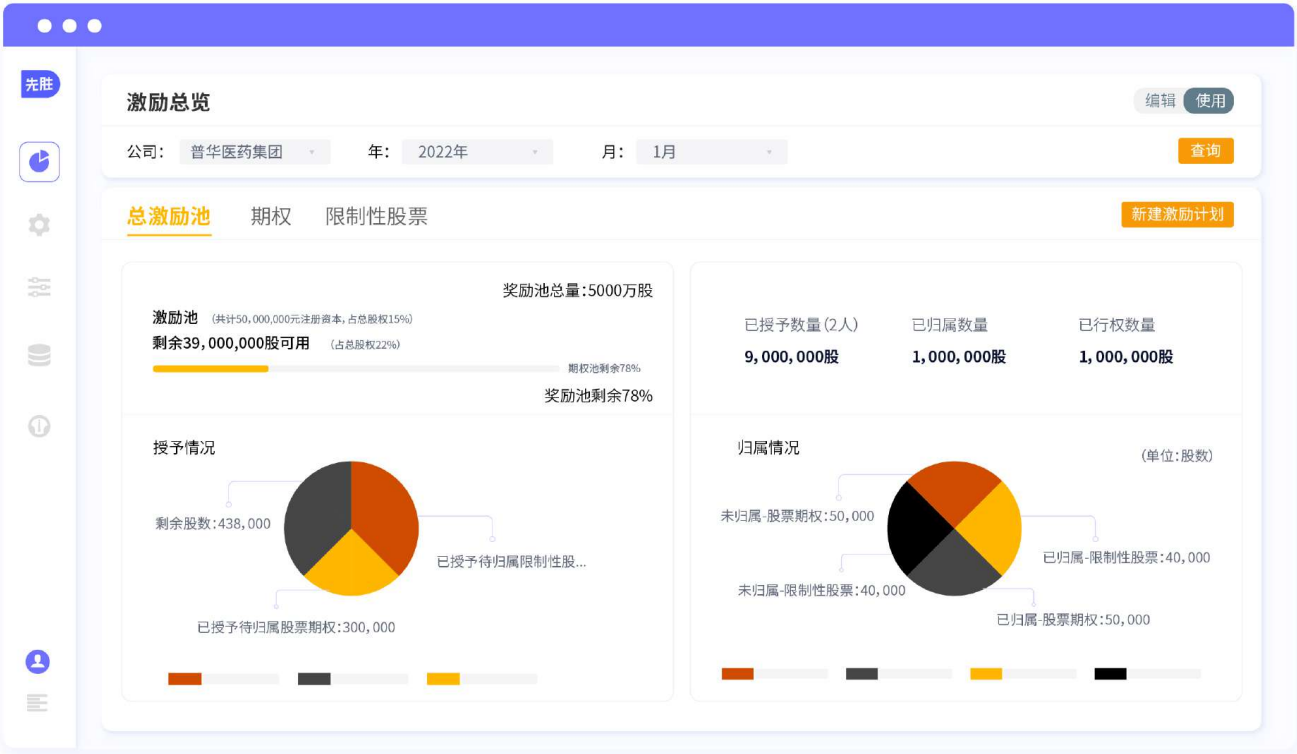The height and width of the screenshot is (754, 1297).
Task: Open the settings gear in sidebar
Action: 39,225
